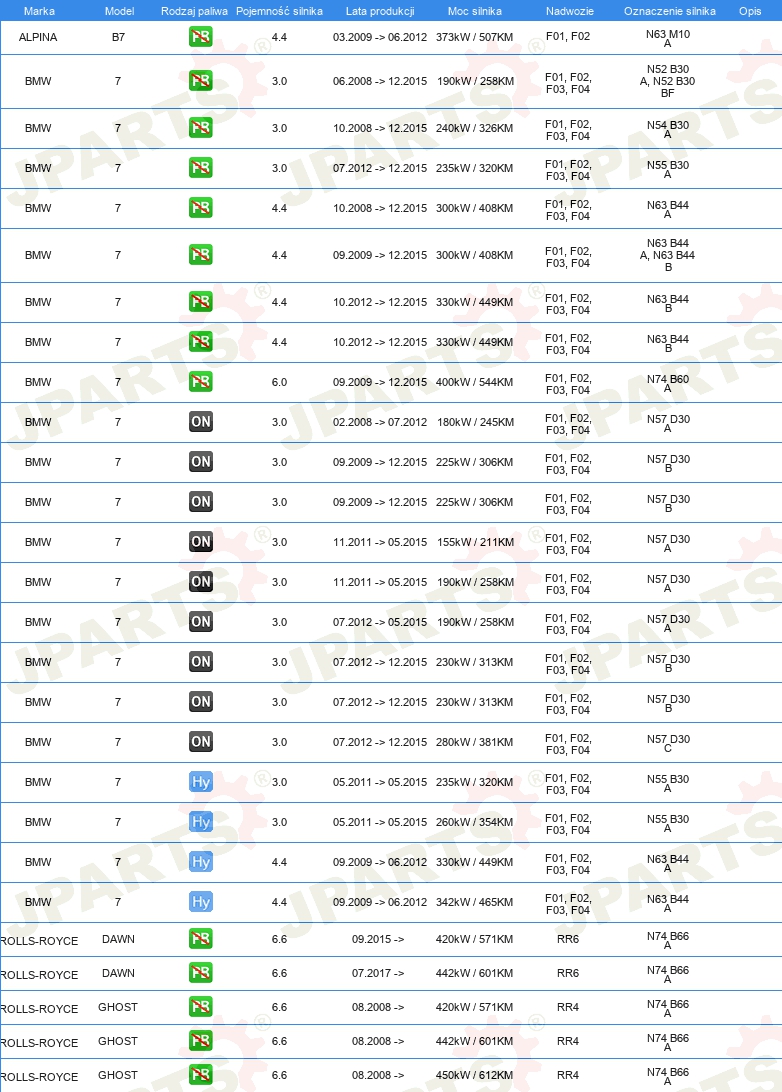Select the B7 model cell
782x1092 pixels.
(x=118, y=37)
